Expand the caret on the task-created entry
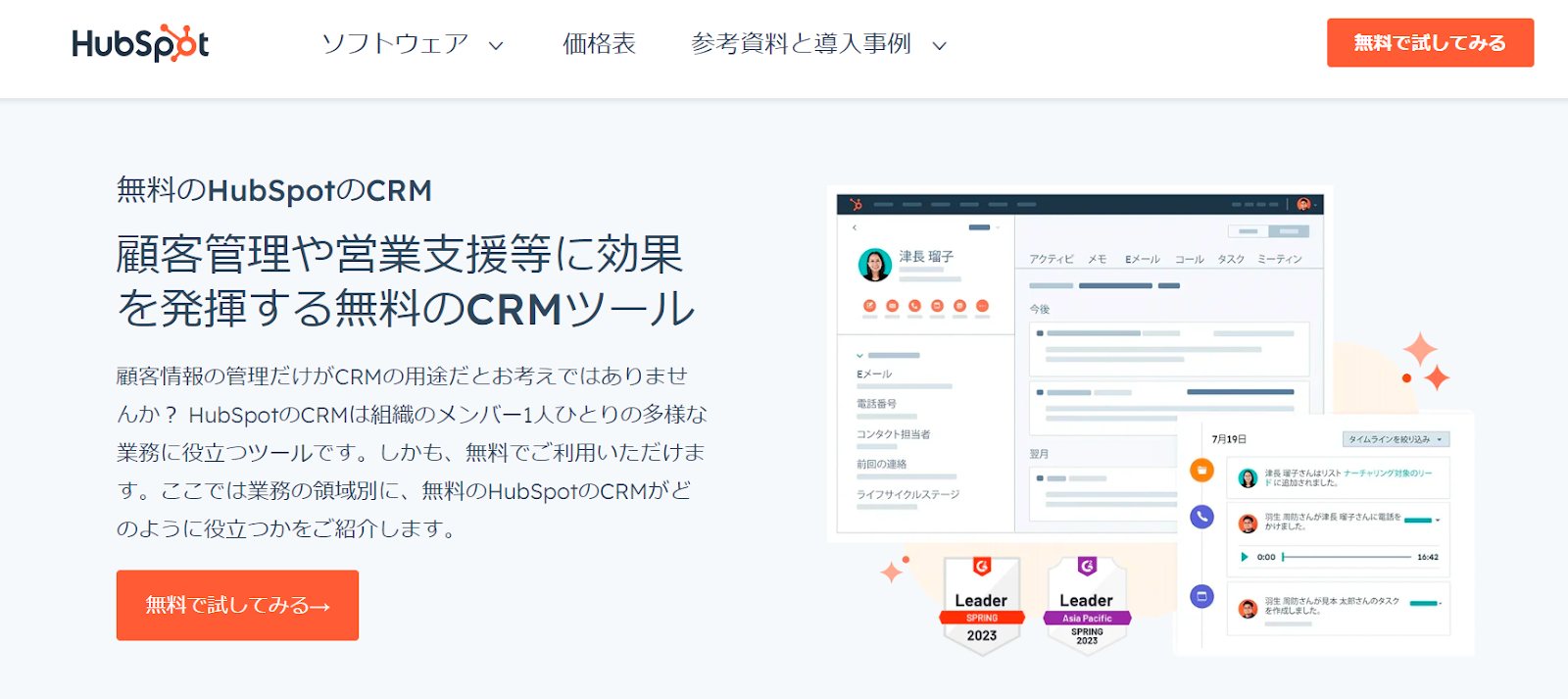Viewport: 1568px width, 699px height. (1441, 604)
